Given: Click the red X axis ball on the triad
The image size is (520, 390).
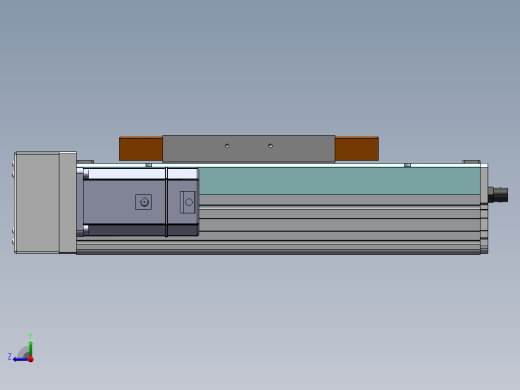Looking at the screenshot, I should [31, 359].
